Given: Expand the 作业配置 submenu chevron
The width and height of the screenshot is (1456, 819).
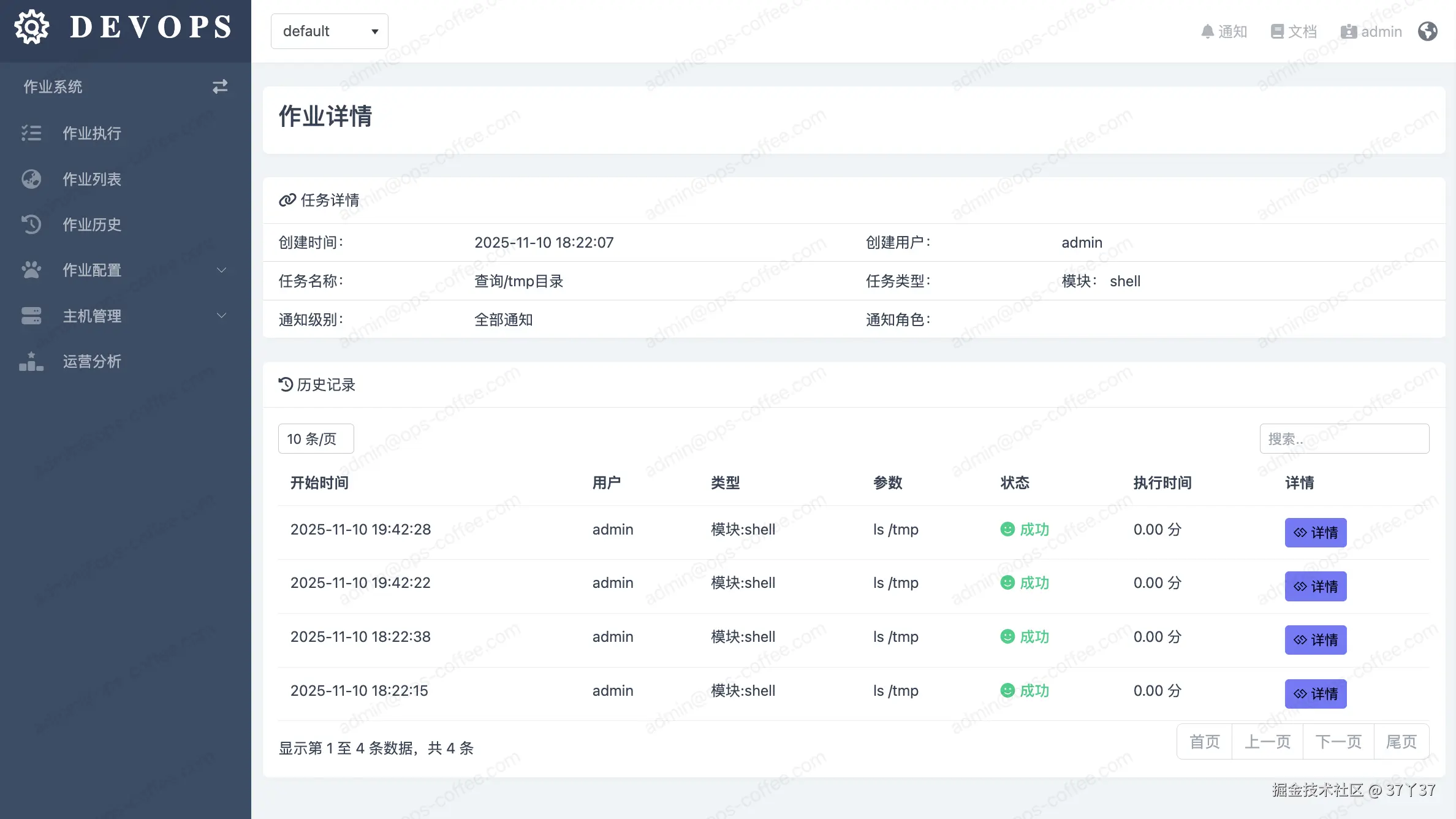Looking at the screenshot, I should click(222, 270).
